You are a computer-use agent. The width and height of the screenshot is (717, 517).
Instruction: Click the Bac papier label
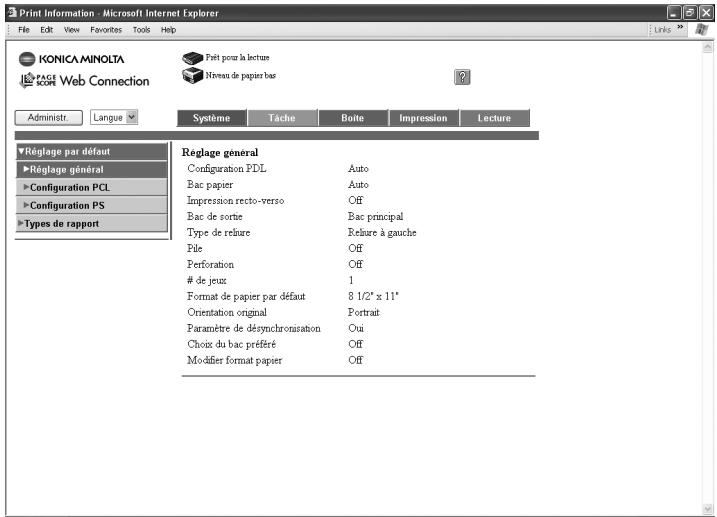210,185
